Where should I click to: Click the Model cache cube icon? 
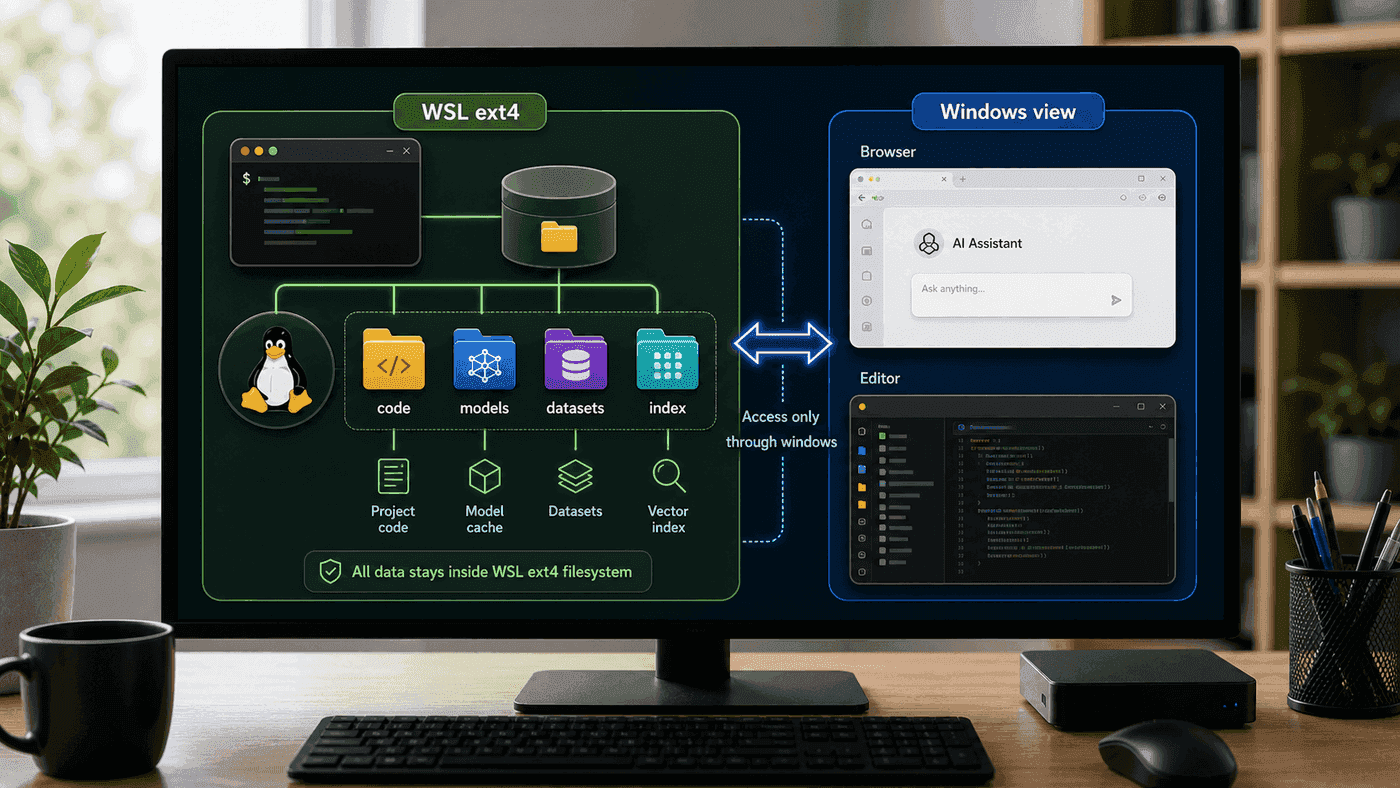point(484,476)
